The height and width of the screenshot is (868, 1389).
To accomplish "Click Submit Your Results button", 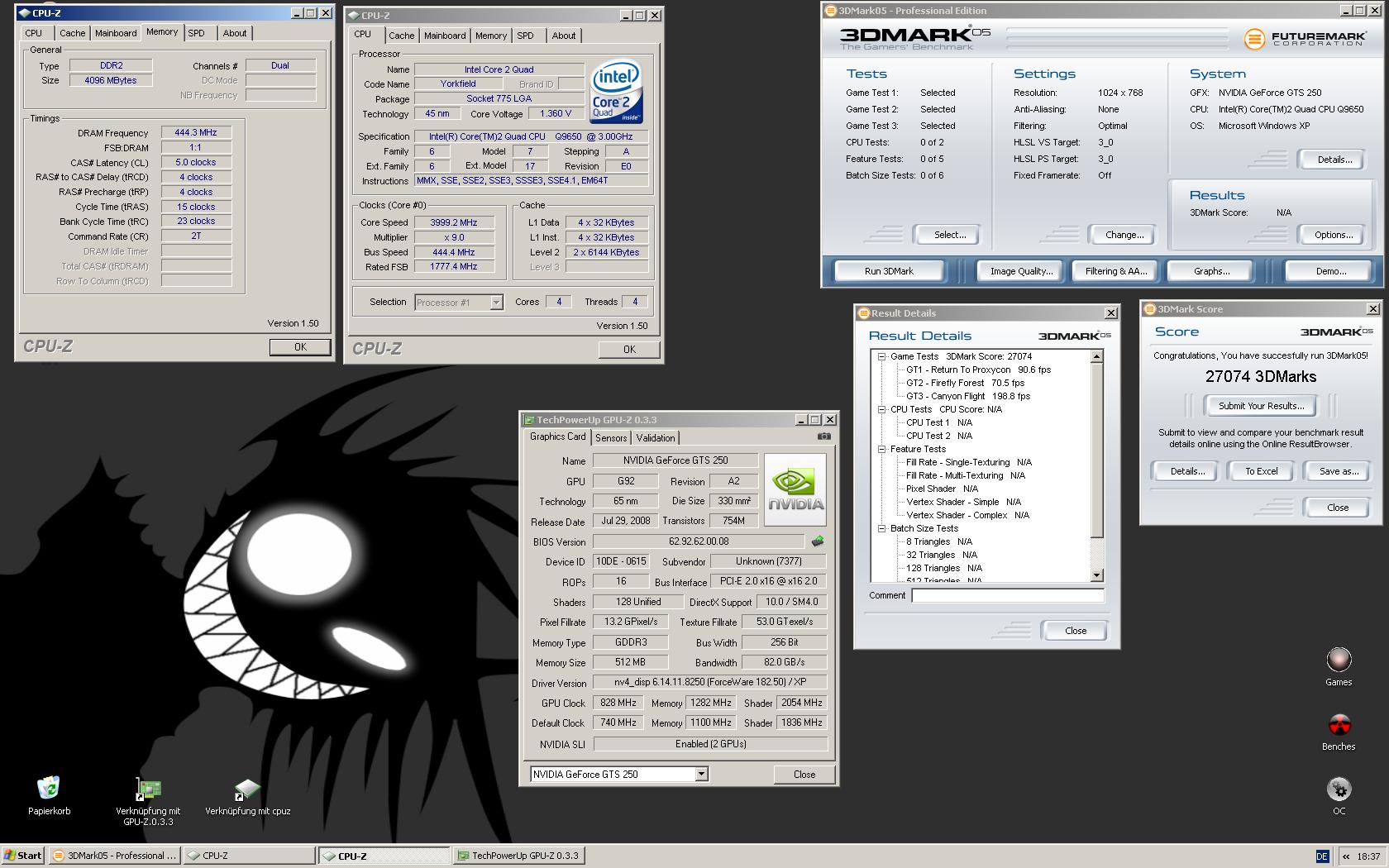I will [1261, 406].
